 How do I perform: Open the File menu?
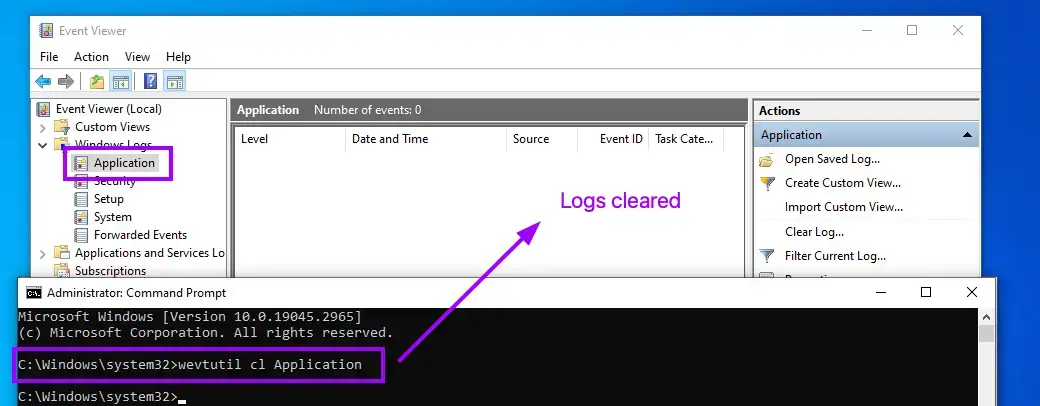[49, 57]
